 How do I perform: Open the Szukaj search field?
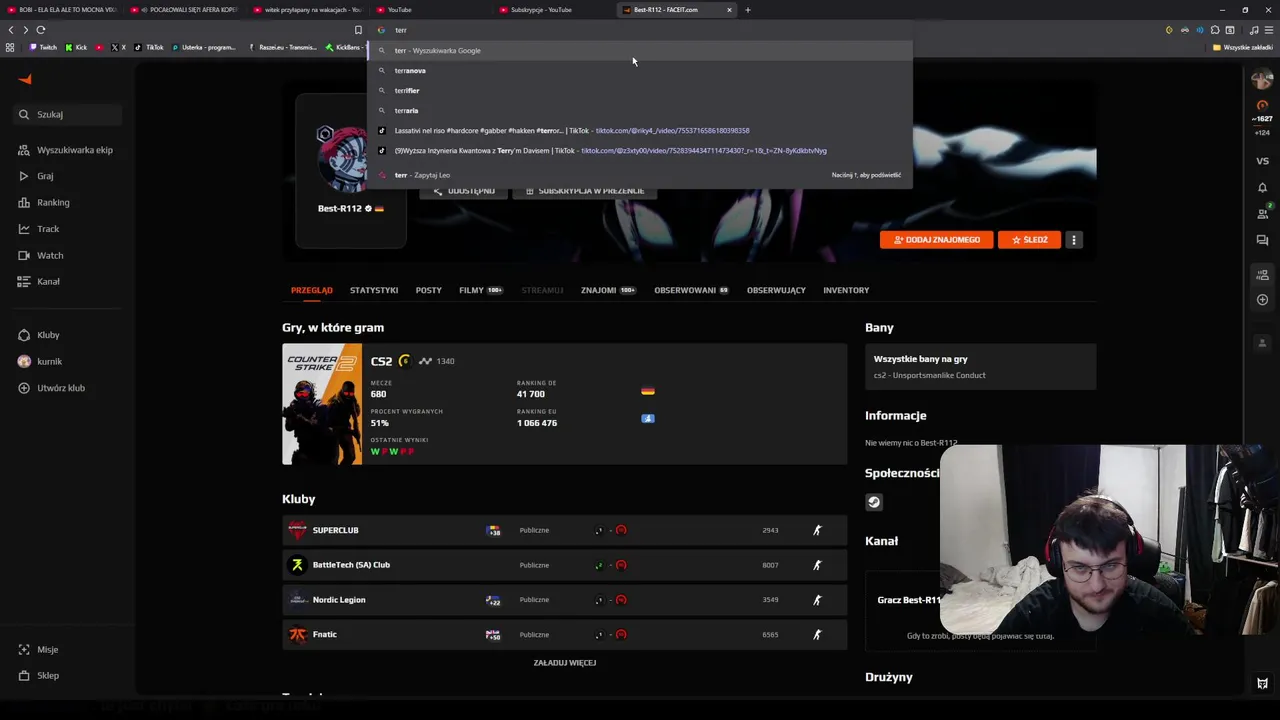click(x=69, y=114)
